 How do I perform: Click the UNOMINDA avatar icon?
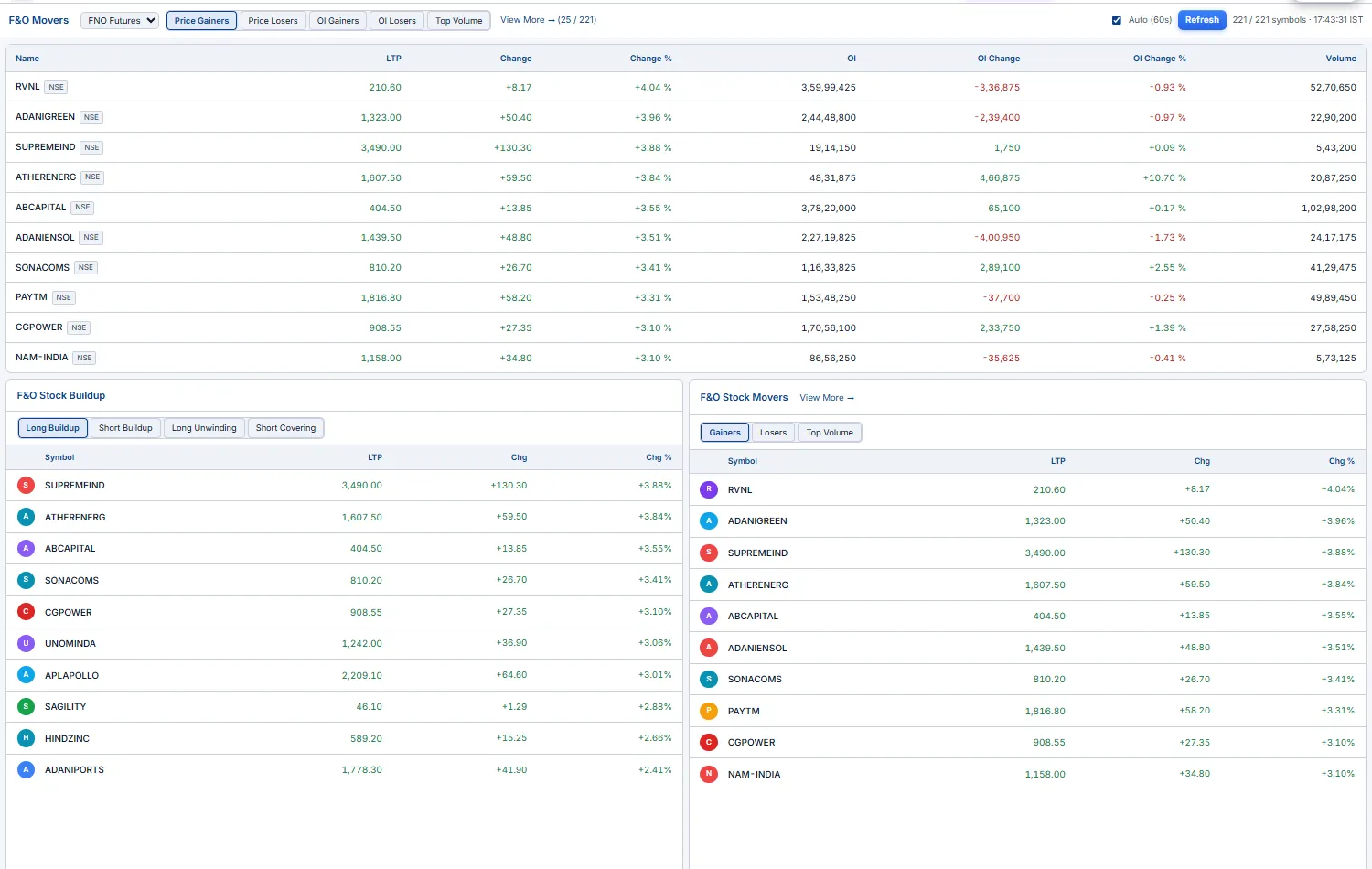tap(26, 643)
